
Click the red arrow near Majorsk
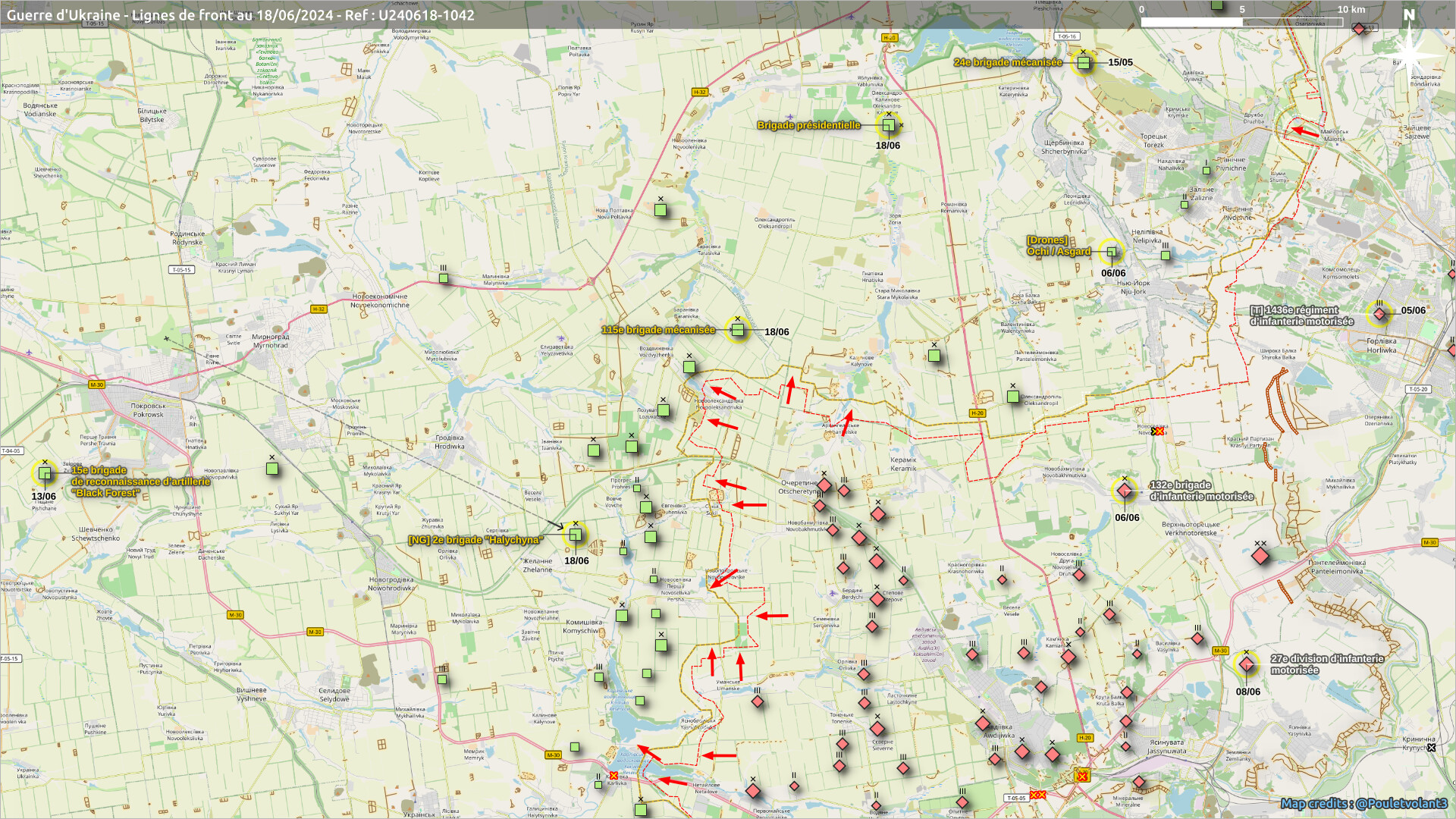pyautogui.click(x=1304, y=131)
